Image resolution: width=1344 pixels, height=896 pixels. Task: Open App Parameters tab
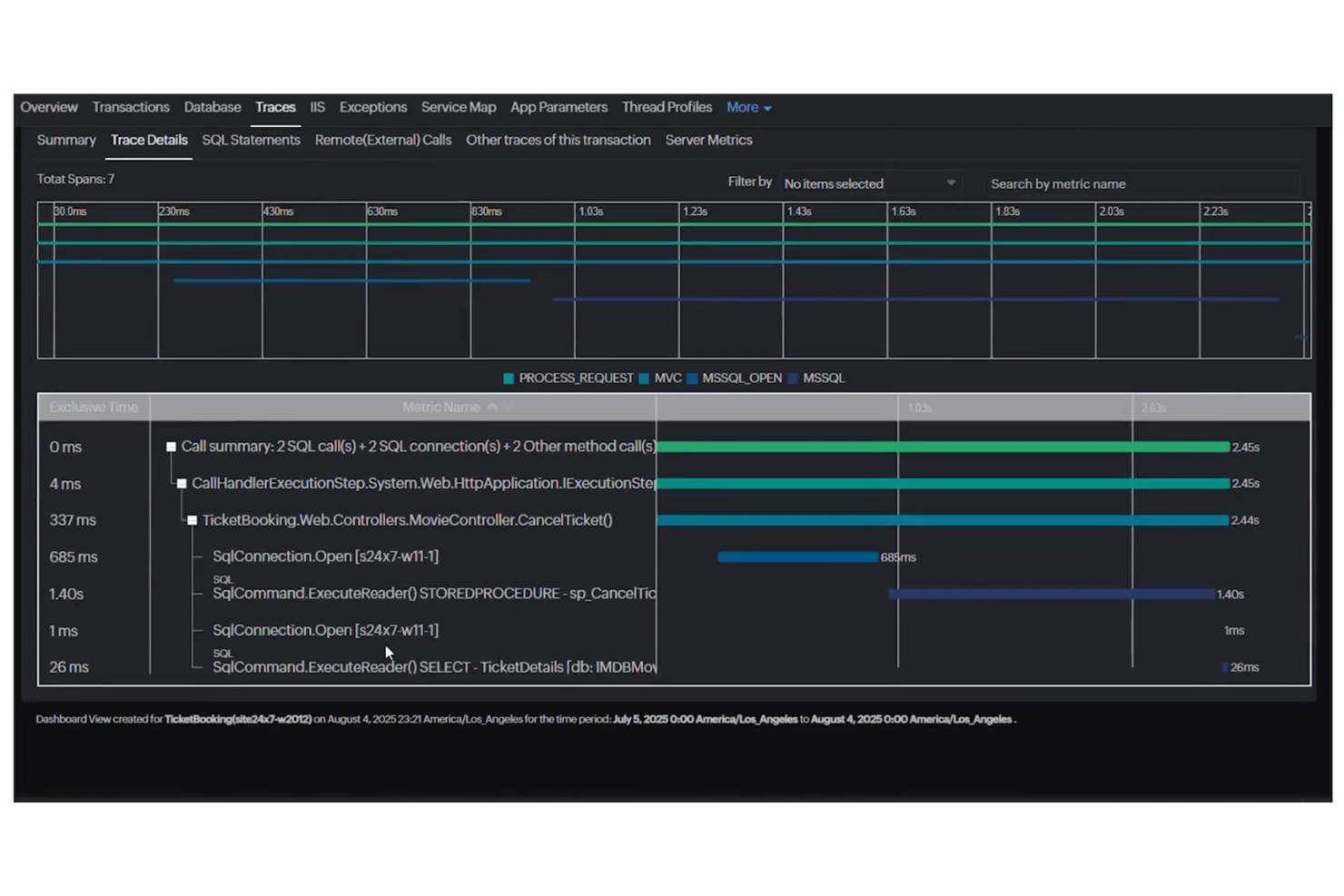(x=558, y=107)
